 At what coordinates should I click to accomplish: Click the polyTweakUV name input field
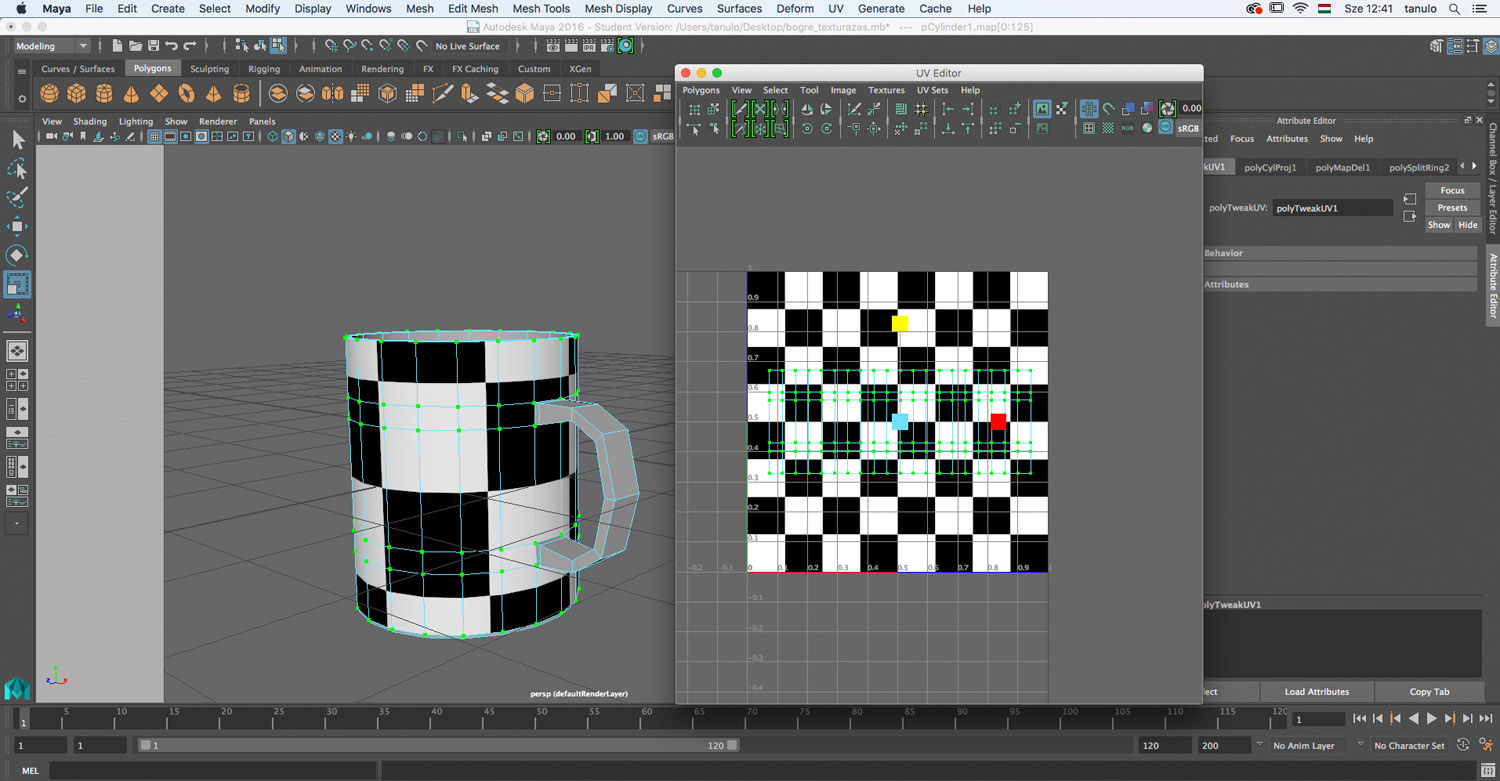pos(1332,208)
